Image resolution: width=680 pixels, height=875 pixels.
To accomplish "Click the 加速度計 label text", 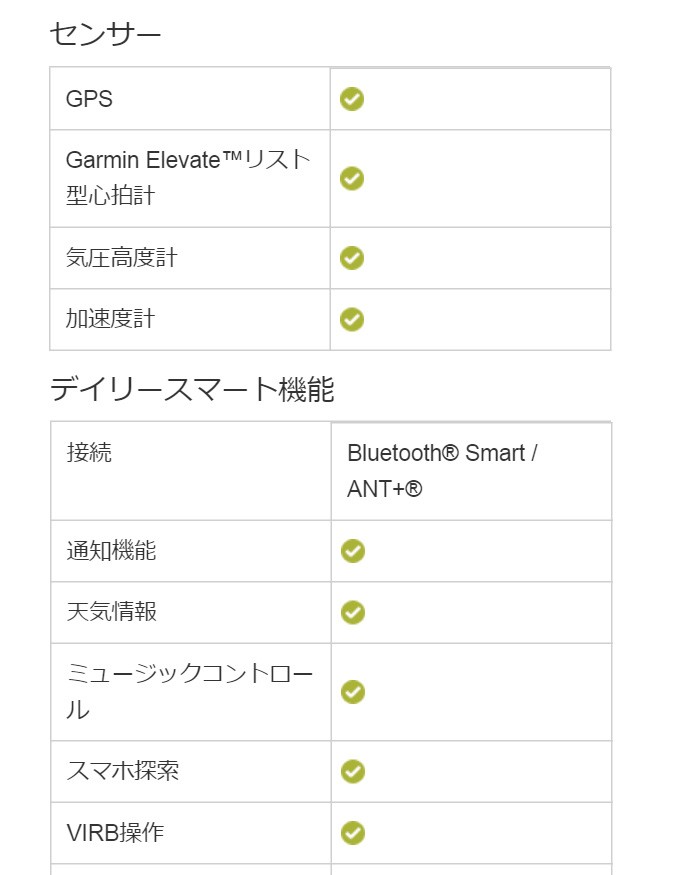I will pyautogui.click(x=110, y=319).
